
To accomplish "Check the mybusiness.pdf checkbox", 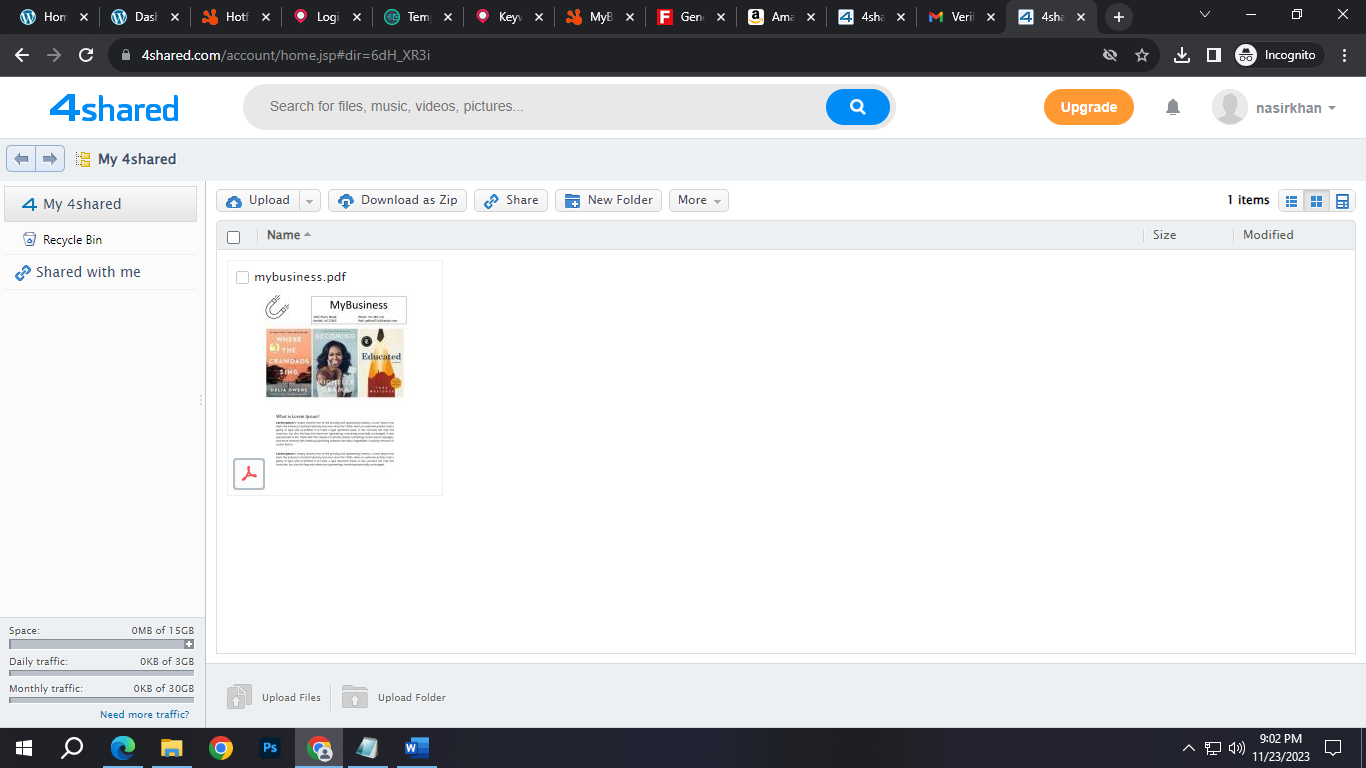I will point(242,277).
